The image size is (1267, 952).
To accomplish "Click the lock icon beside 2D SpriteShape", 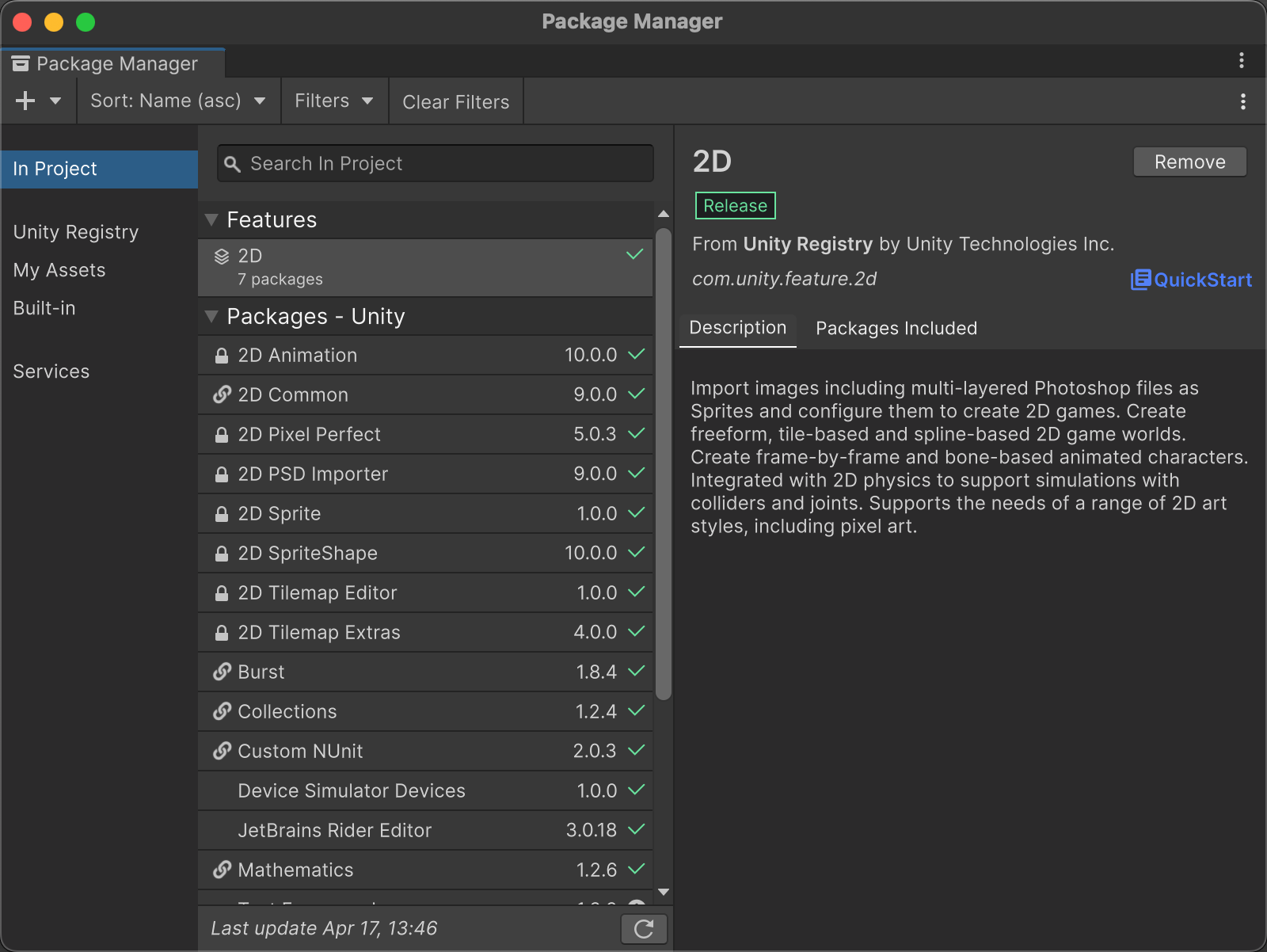I will (x=222, y=554).
